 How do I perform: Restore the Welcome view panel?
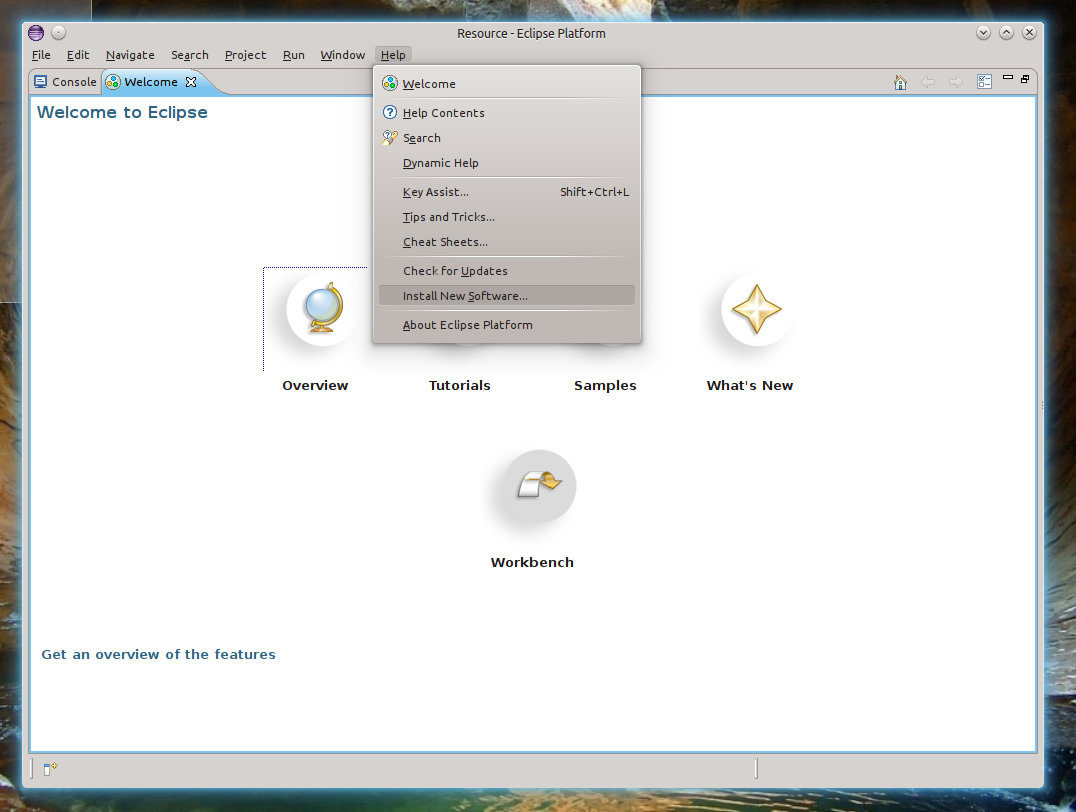[x=1025, y=78]
